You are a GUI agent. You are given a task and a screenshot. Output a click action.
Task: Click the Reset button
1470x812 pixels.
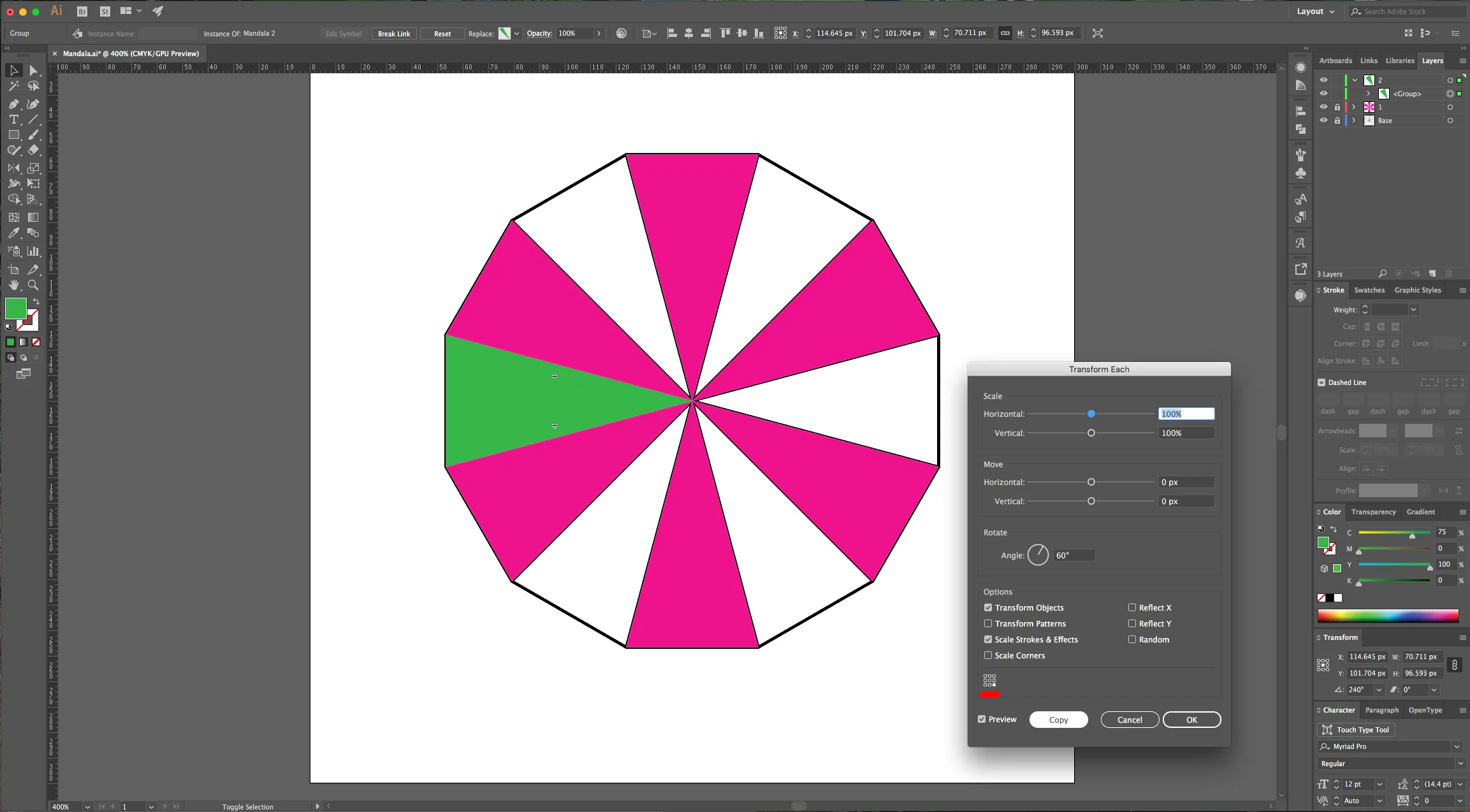pyautogui.click(x=442, y=34)
